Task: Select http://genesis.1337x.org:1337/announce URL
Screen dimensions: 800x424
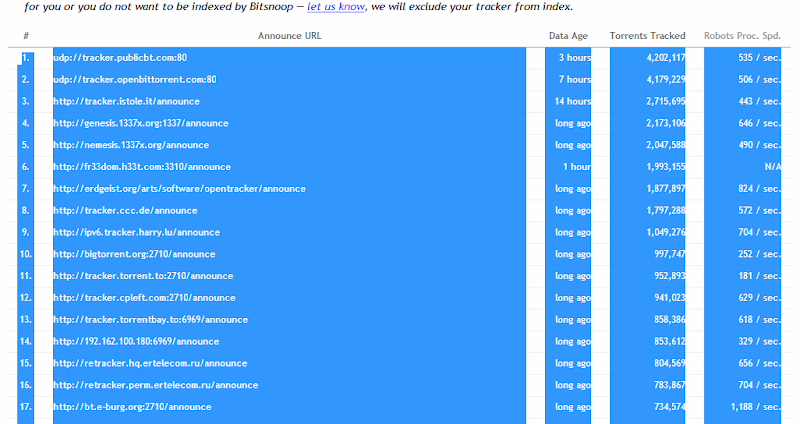Action: (x=141, y=123)
